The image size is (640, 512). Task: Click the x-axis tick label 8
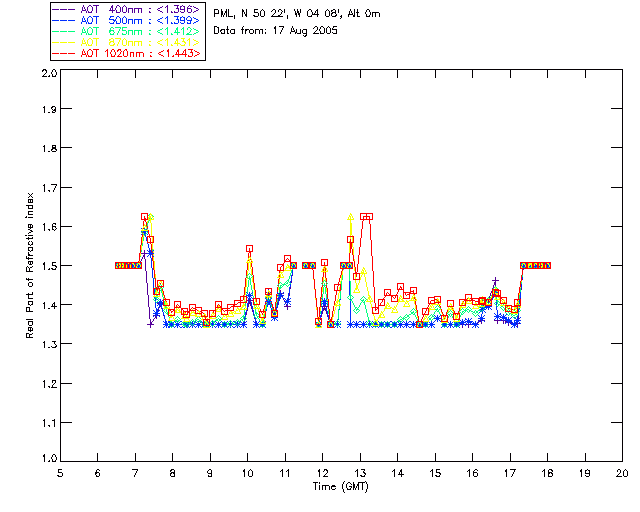[x=173, y=473]
